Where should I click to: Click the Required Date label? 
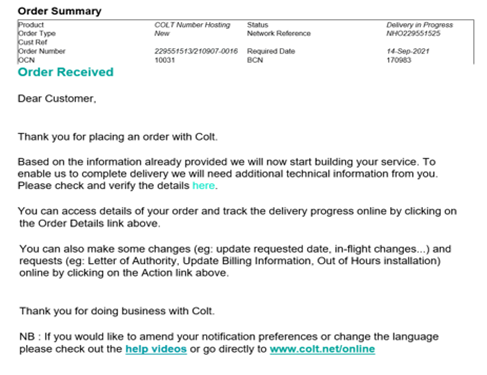pos(271,51)
